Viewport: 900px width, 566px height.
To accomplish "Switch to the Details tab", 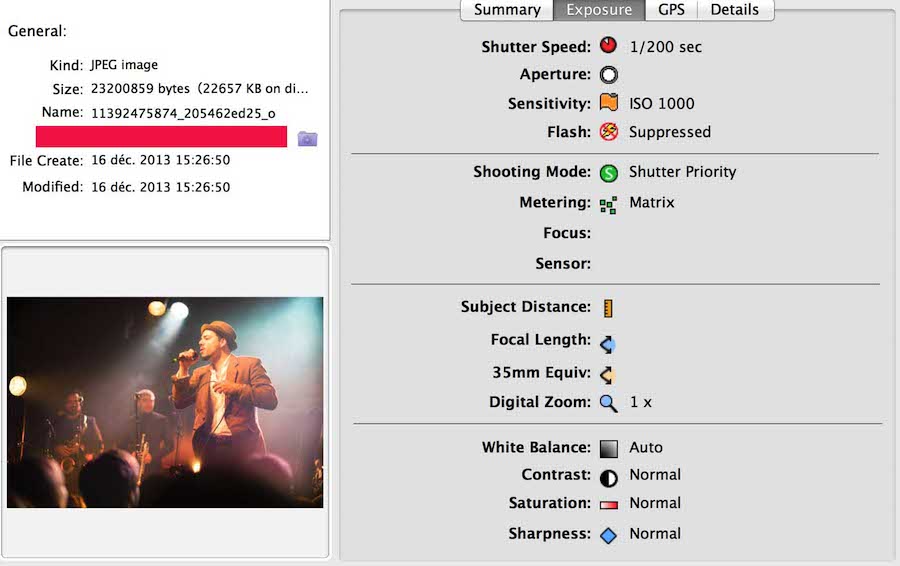I will point(734,10).
